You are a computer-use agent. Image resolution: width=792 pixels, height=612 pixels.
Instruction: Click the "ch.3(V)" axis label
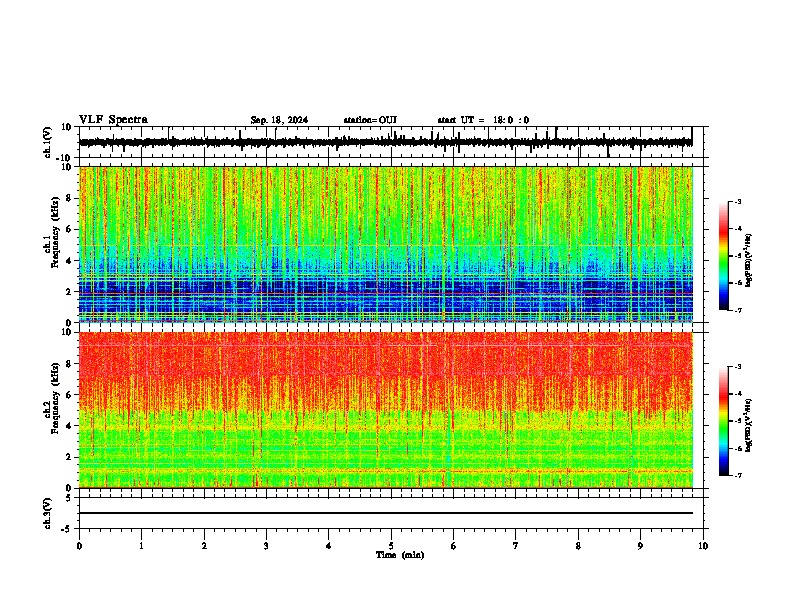[48, 513]
